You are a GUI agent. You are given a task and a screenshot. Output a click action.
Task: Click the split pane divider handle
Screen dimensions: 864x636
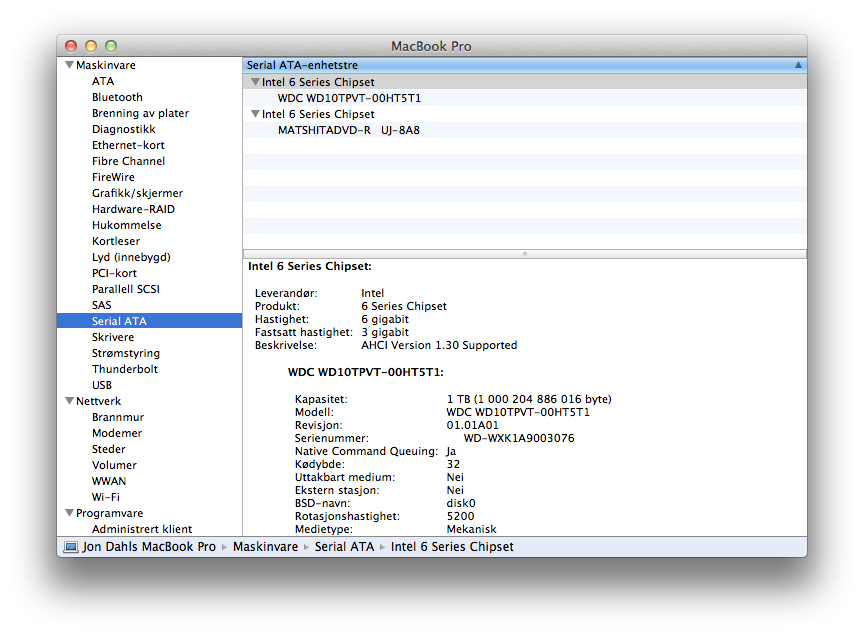click(x=525, y=254)
